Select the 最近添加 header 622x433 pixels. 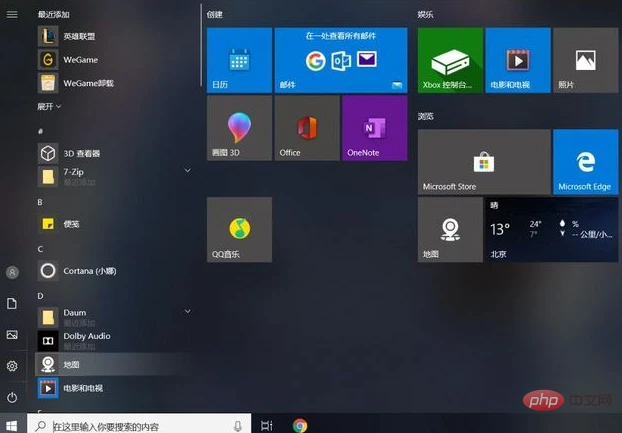click(54, 15)
